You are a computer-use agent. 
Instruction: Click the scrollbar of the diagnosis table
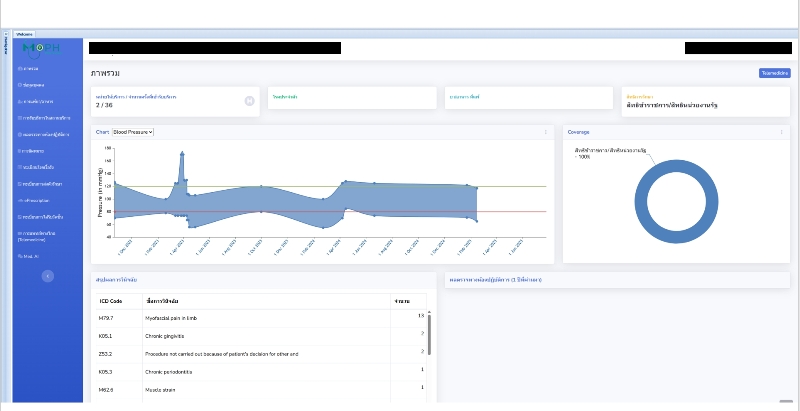coord(429,335)
